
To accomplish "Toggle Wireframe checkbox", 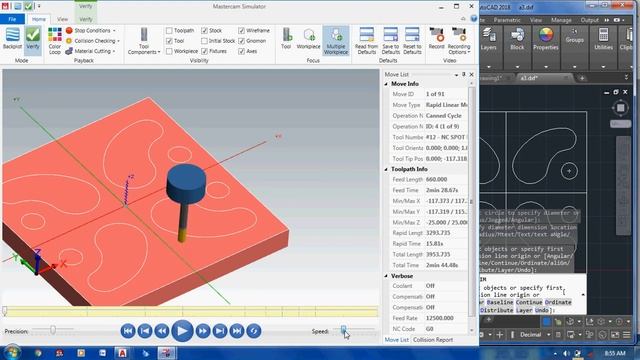I will click(x=241, y=31).
